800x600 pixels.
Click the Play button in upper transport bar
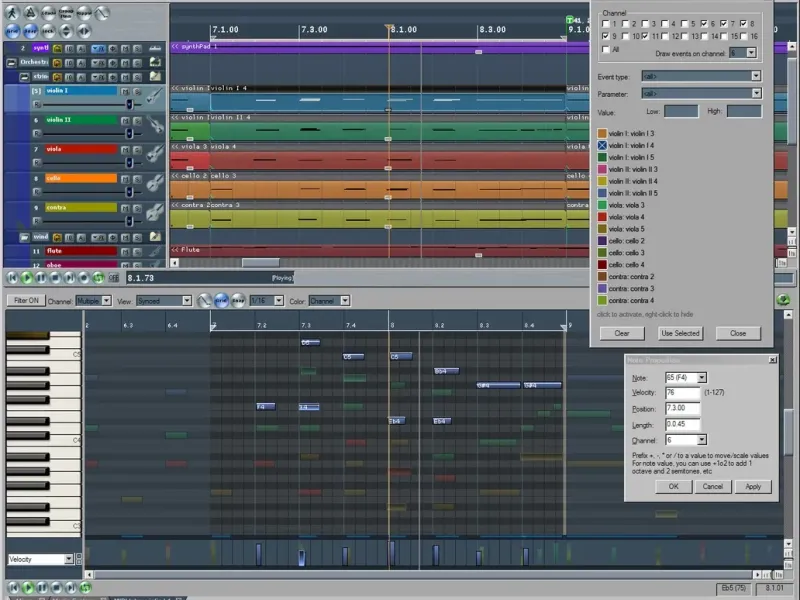[x=27, y=277]
